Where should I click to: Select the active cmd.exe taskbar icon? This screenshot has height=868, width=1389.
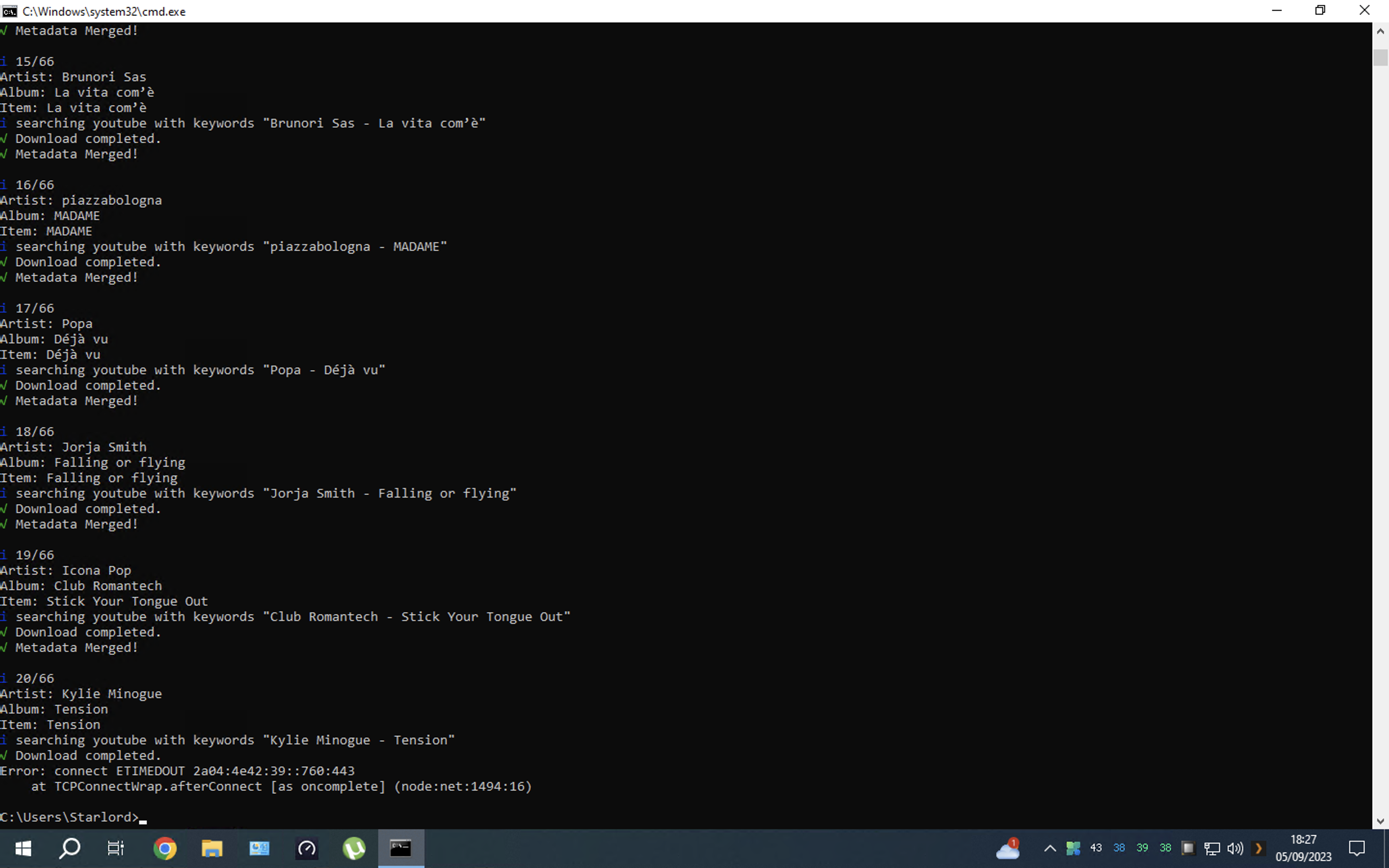[x=401, y=849]
